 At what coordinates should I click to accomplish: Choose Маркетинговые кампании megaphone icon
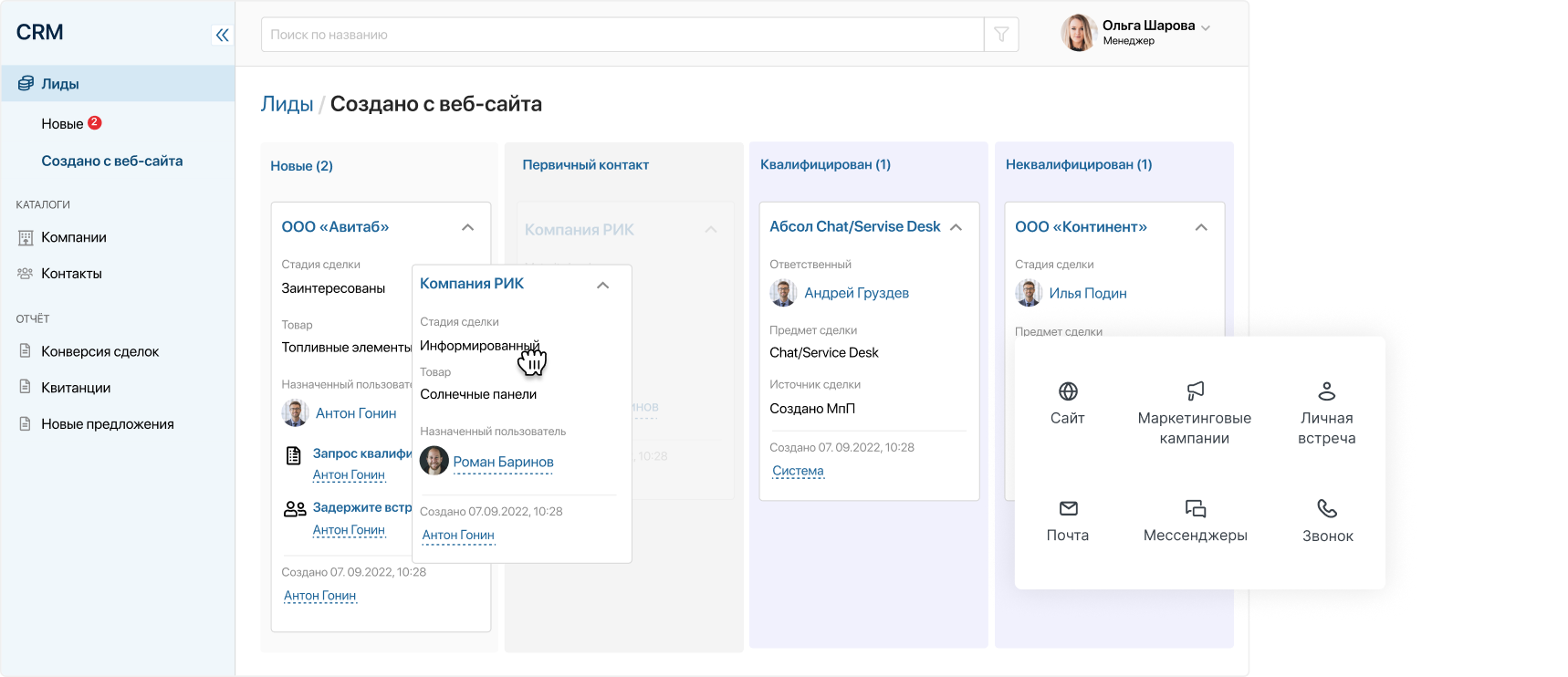coord(1195,391)
